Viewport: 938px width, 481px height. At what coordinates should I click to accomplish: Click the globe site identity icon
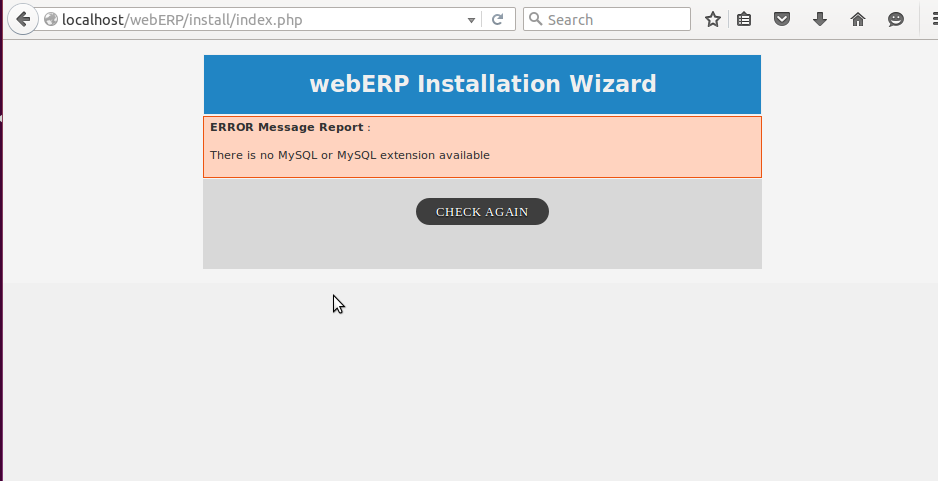51,19
